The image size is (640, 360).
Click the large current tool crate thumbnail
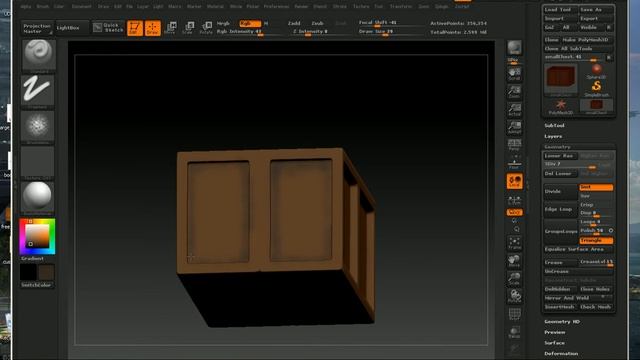561,80
